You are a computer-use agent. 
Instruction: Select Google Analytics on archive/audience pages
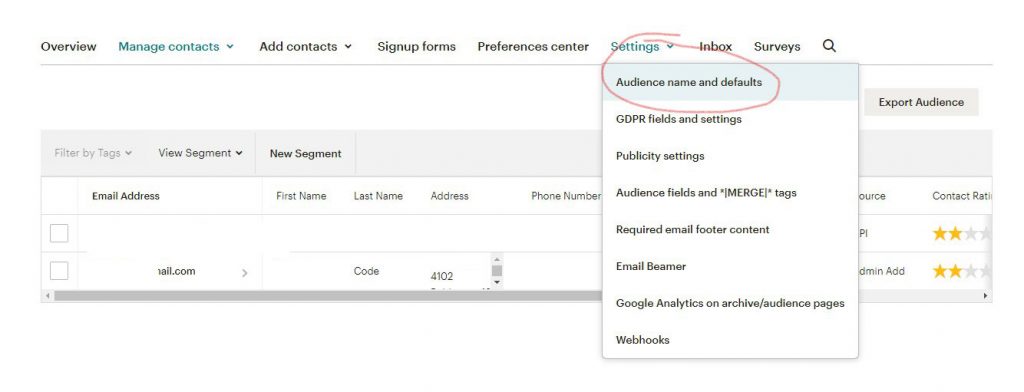(x=730, y=303)
